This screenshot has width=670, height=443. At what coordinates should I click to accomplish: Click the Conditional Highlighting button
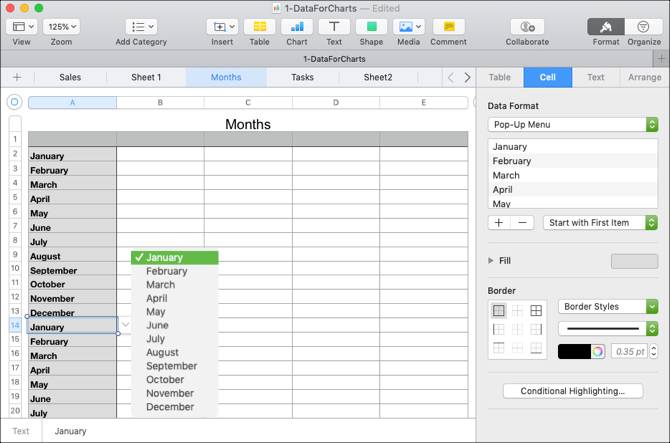click(x=573, y=391)
